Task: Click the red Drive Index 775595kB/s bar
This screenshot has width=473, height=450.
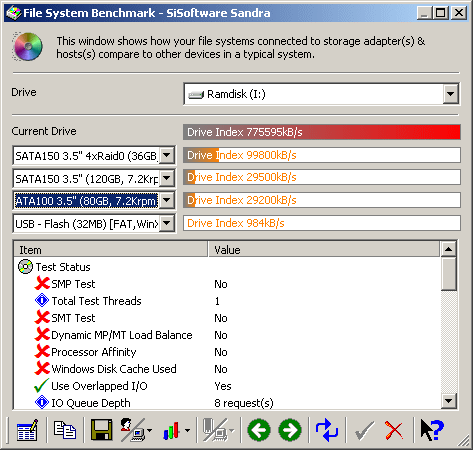Action: click(322, 132)
